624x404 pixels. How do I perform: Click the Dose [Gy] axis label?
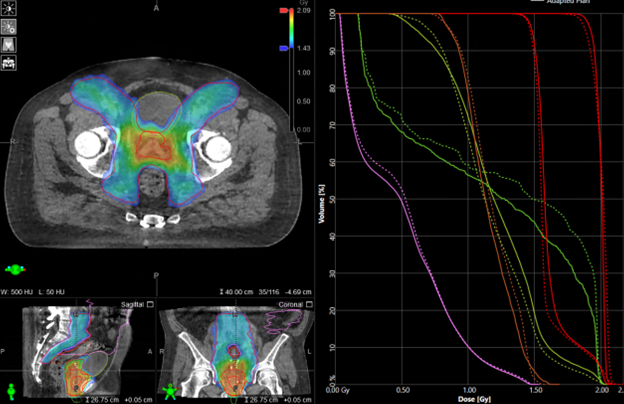(474, 399)
